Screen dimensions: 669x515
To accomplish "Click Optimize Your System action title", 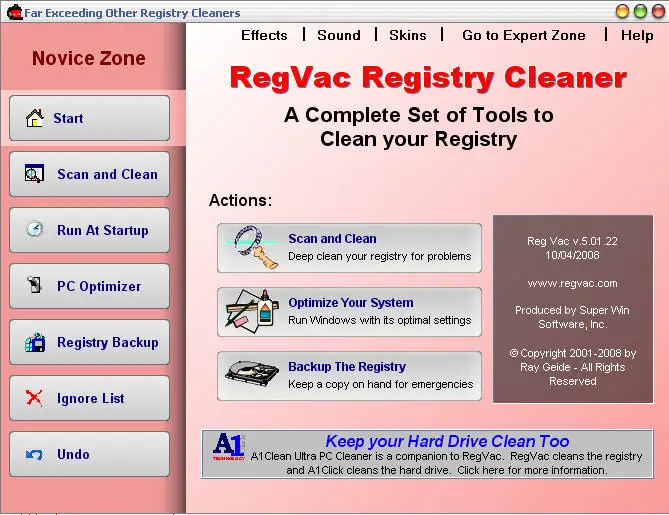I will (351, 303).
